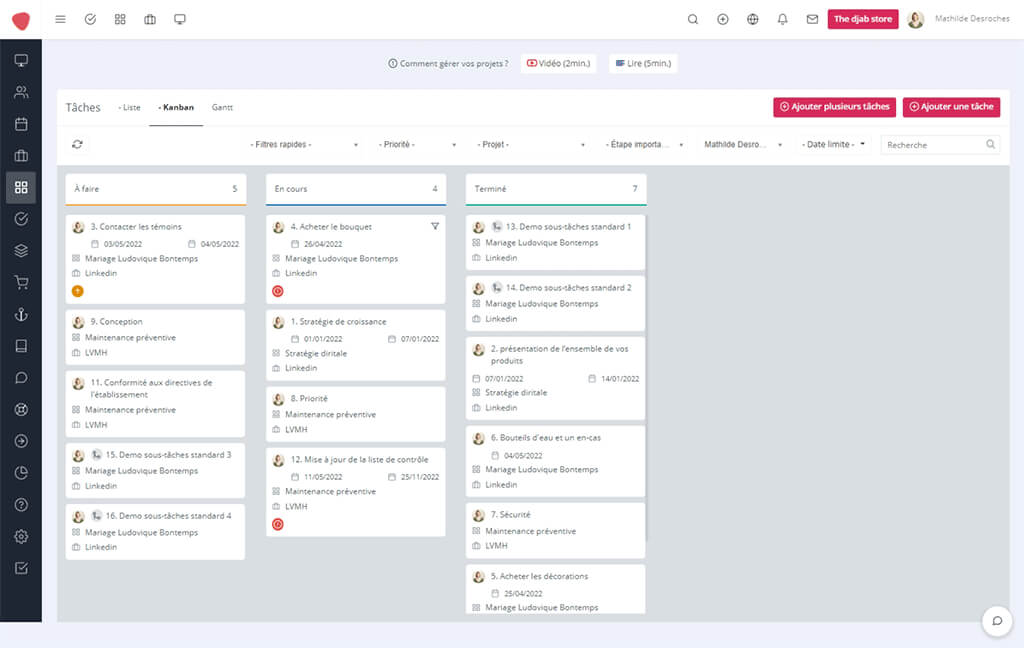Click the red heart app logo
This screenshot has width=1024, height=648.
tap(21, 20)
